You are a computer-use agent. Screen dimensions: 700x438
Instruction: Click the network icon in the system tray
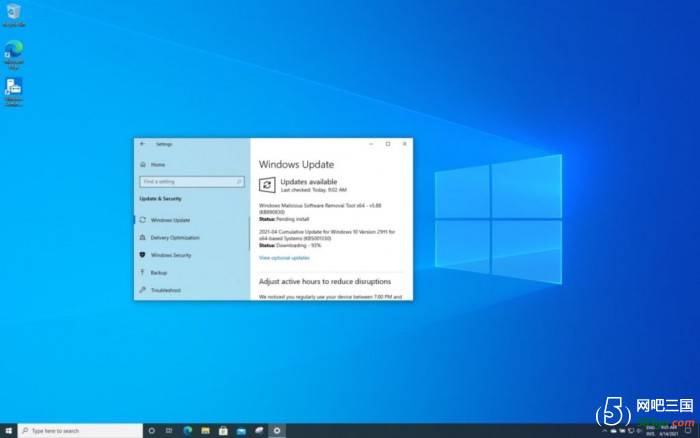pyautogui.click(x=631, y=431)
